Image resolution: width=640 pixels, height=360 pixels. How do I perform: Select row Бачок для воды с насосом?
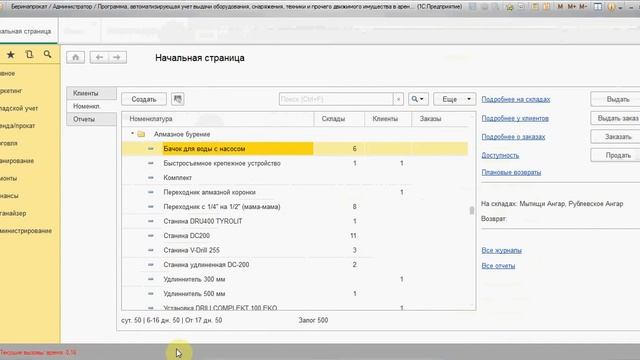(x=295, y=149)
